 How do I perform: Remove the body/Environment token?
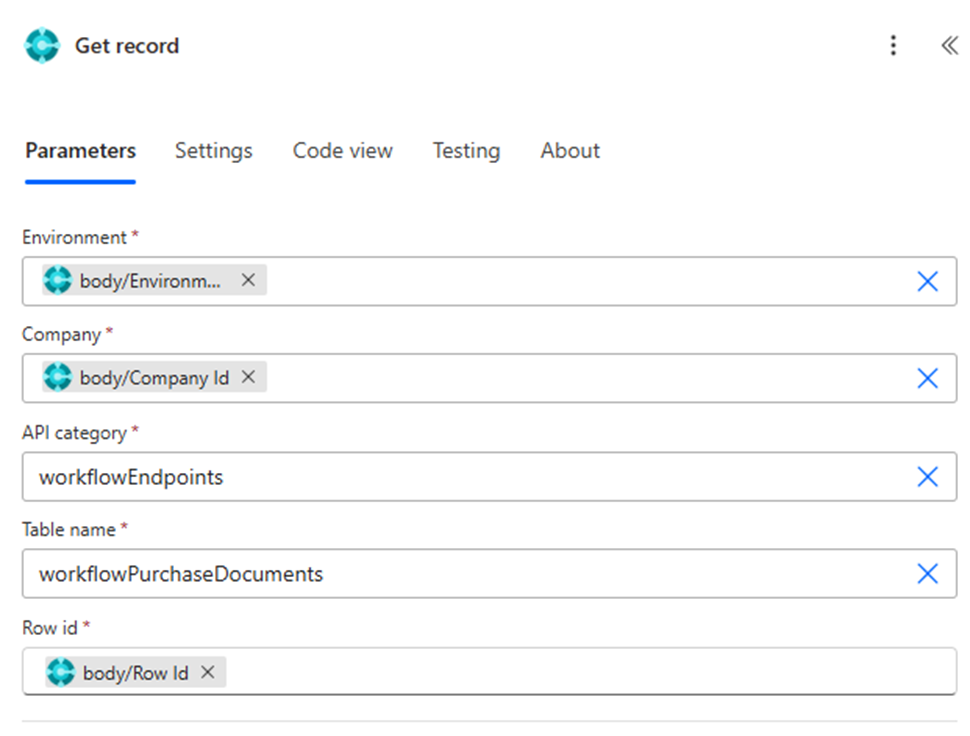[248, 280]
